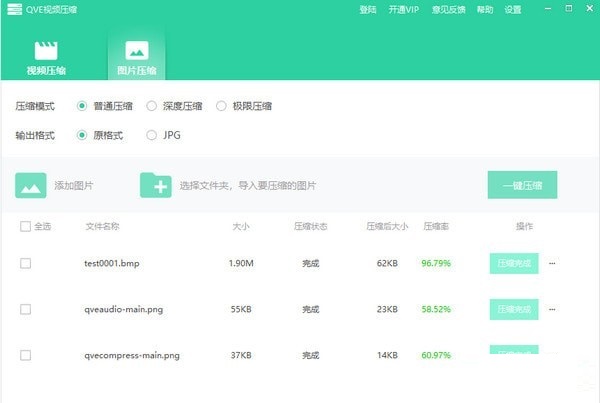
Task: Open more options for qveaudio-main.png
Action: [552, 310]
